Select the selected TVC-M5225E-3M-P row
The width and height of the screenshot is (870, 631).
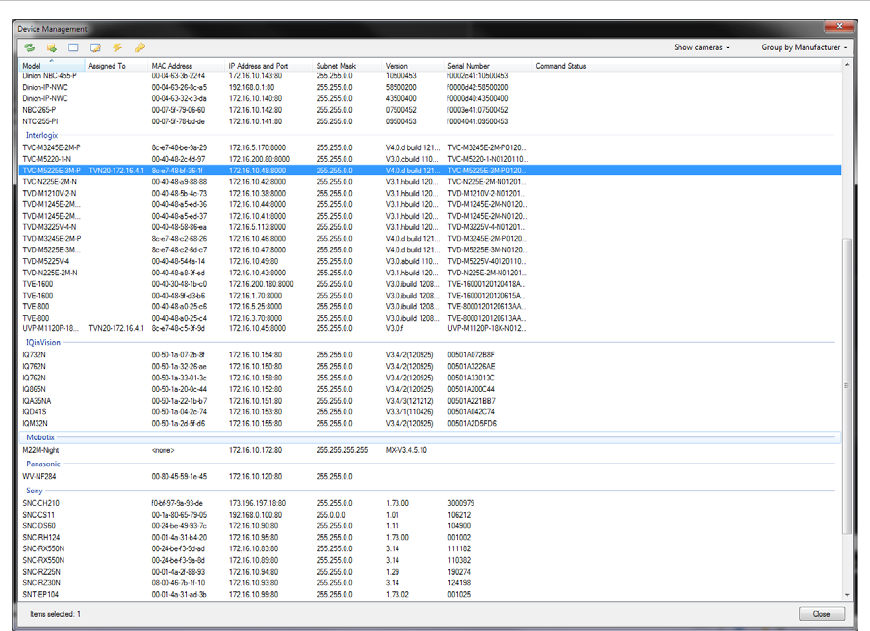pyautogui.click(x=430, y=170)
